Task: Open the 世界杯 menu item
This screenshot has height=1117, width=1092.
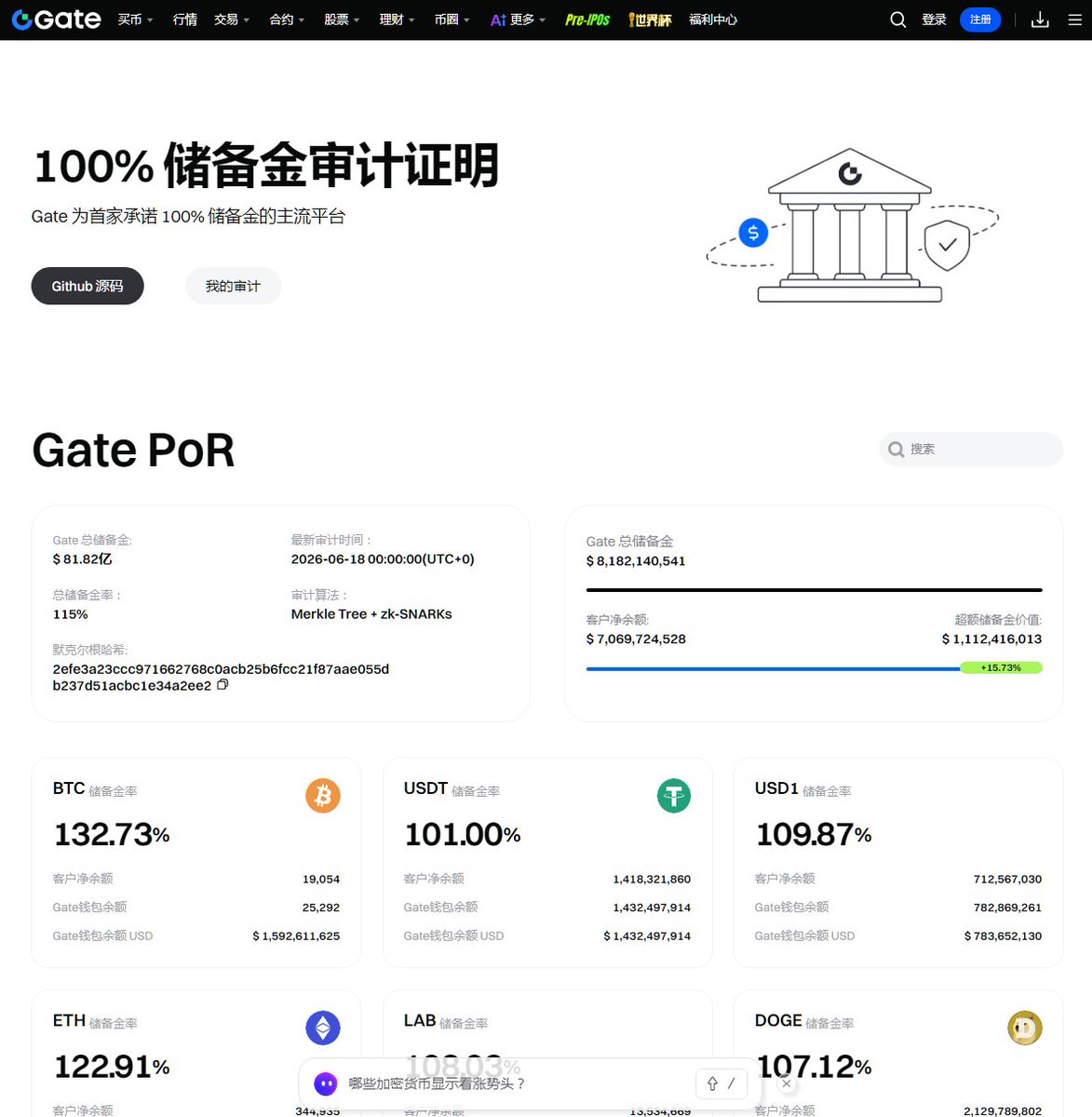Action: (650, 20)
